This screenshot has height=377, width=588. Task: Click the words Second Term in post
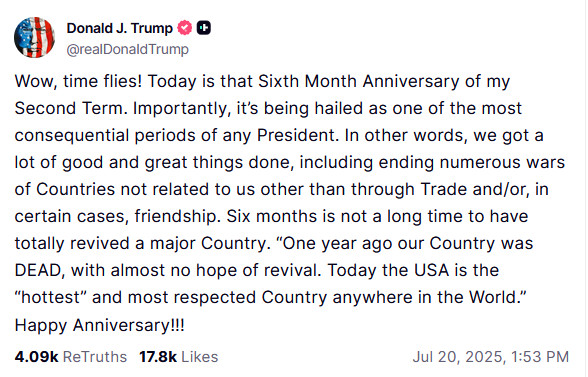(x=69, y=108)
